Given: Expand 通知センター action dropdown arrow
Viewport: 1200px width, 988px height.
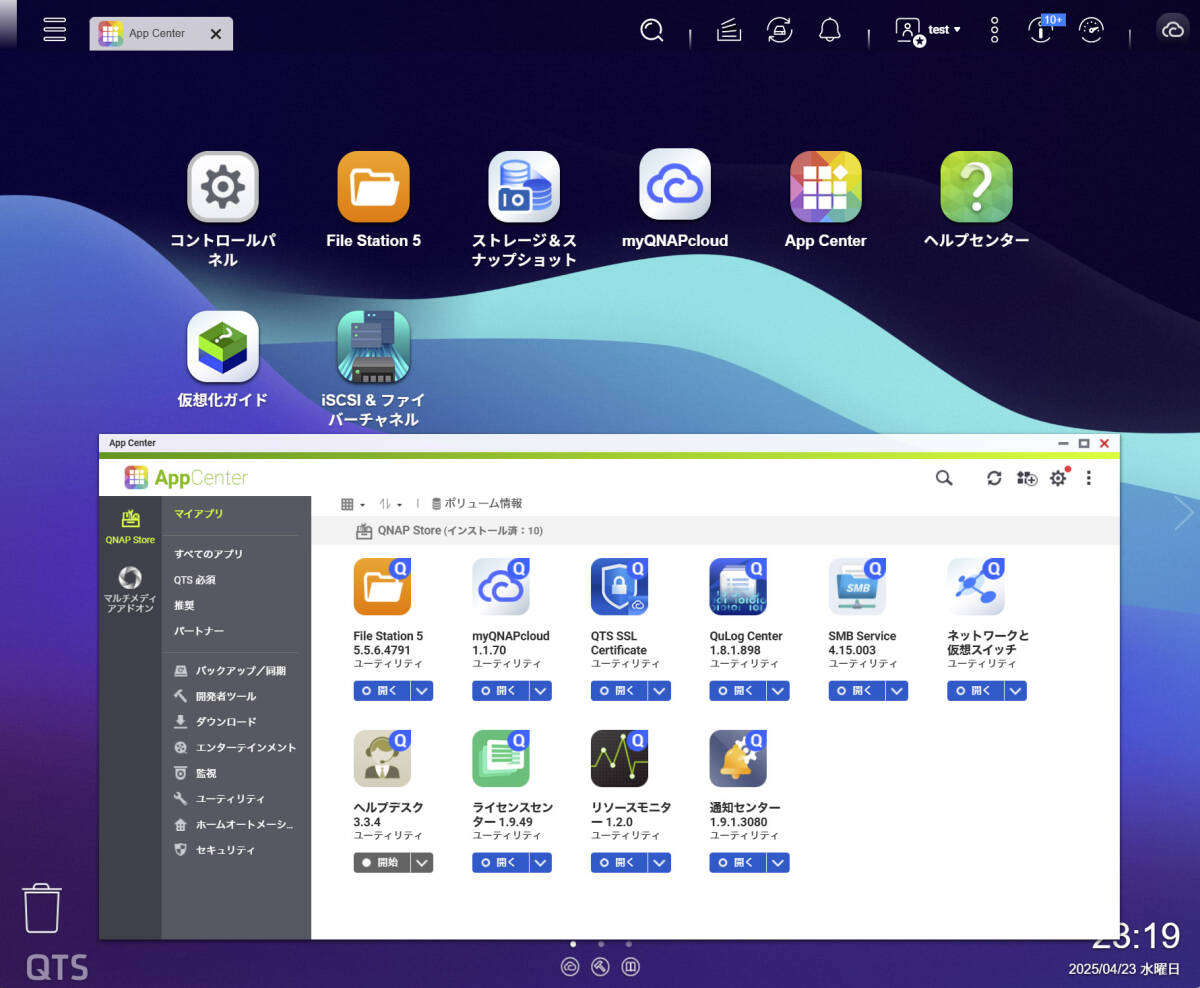Looking at the screenshot, I should click(x=779, y=862).
